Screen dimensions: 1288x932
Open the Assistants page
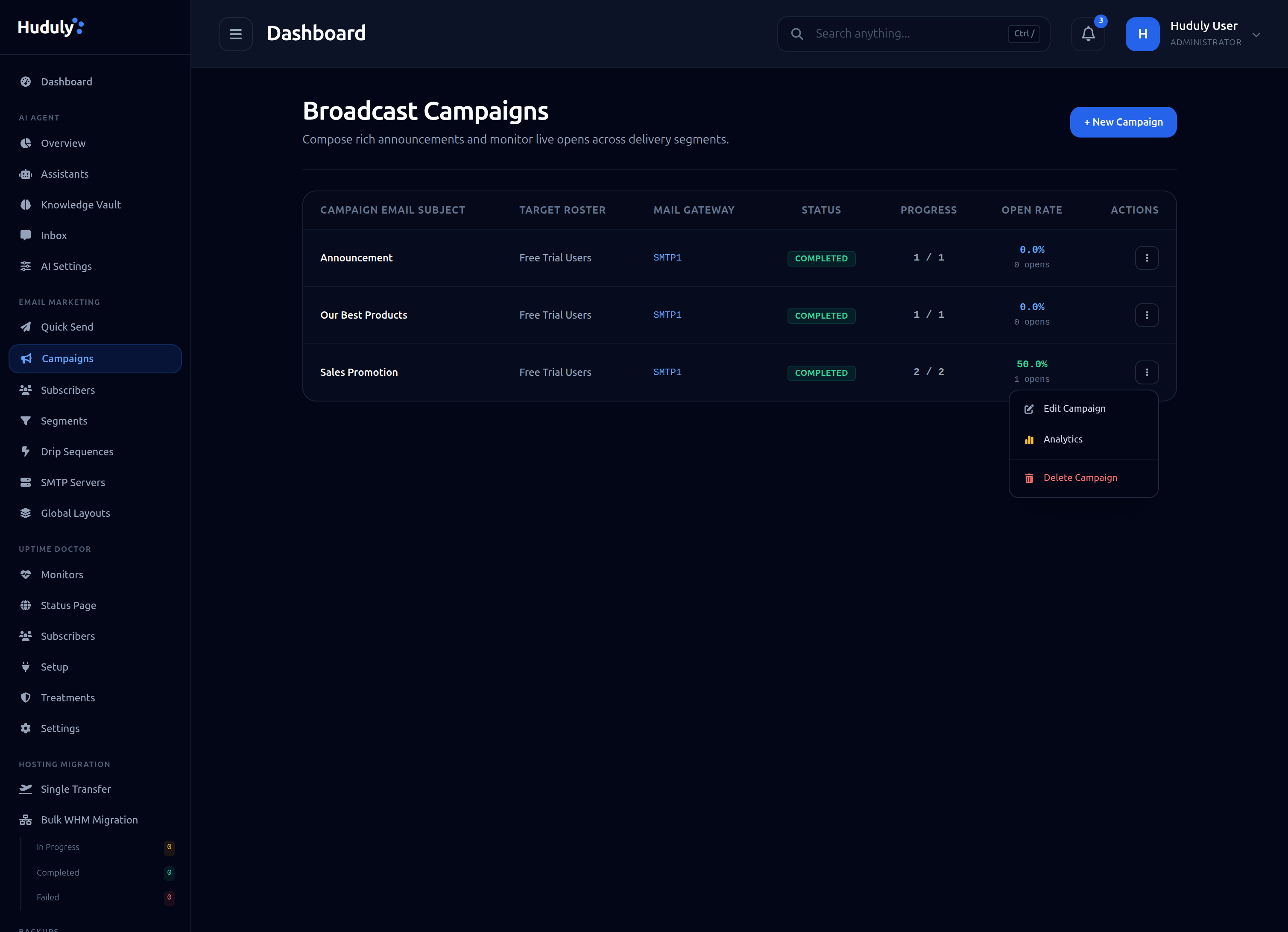tap(95, 174)
